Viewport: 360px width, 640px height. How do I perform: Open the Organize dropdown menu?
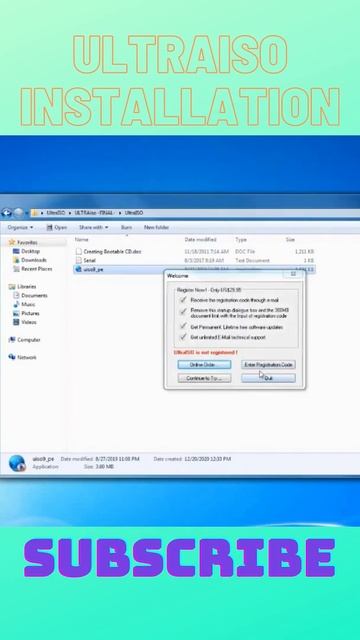(x=20, y=227)
